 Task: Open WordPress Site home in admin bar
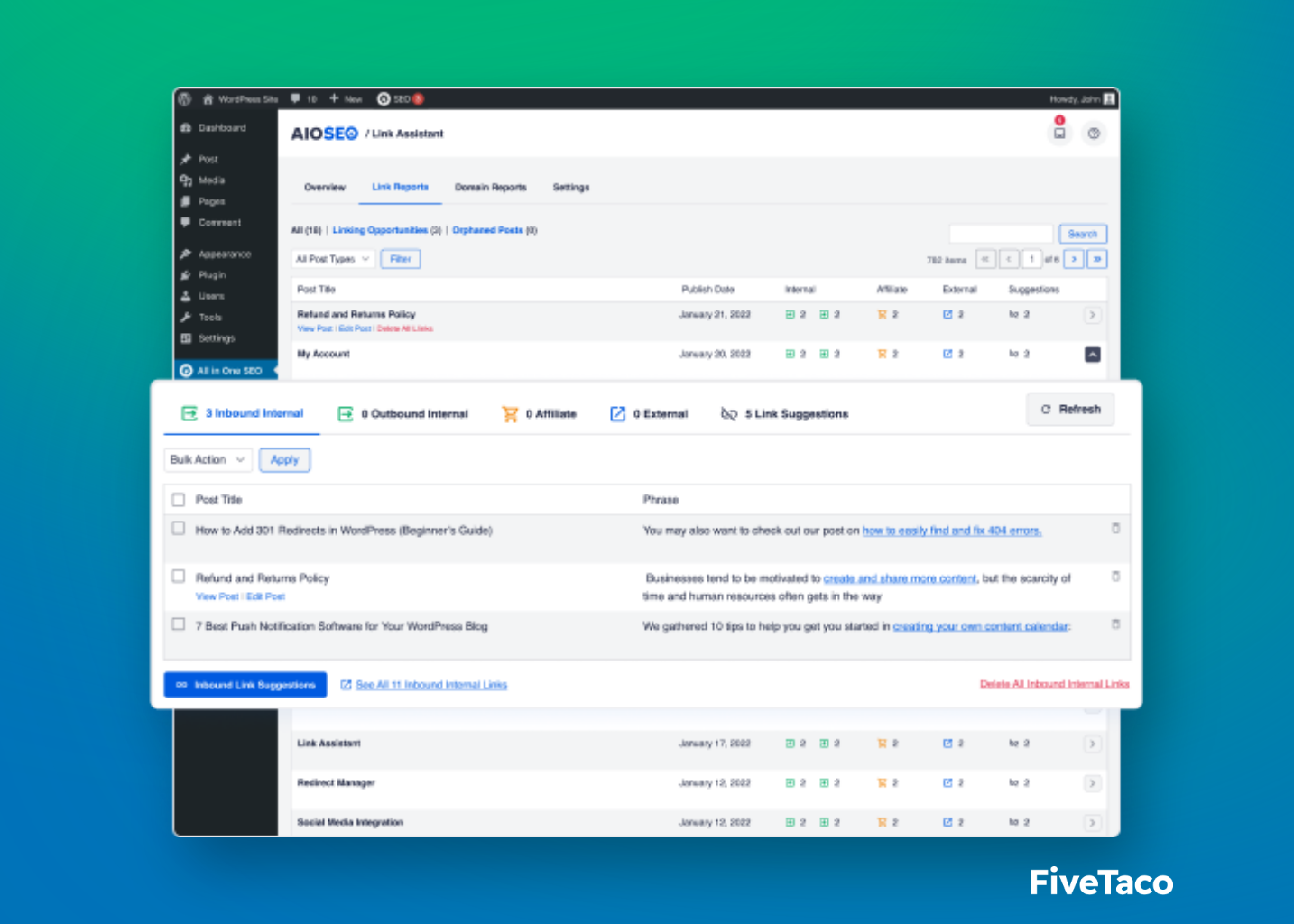tap(240, 99)
